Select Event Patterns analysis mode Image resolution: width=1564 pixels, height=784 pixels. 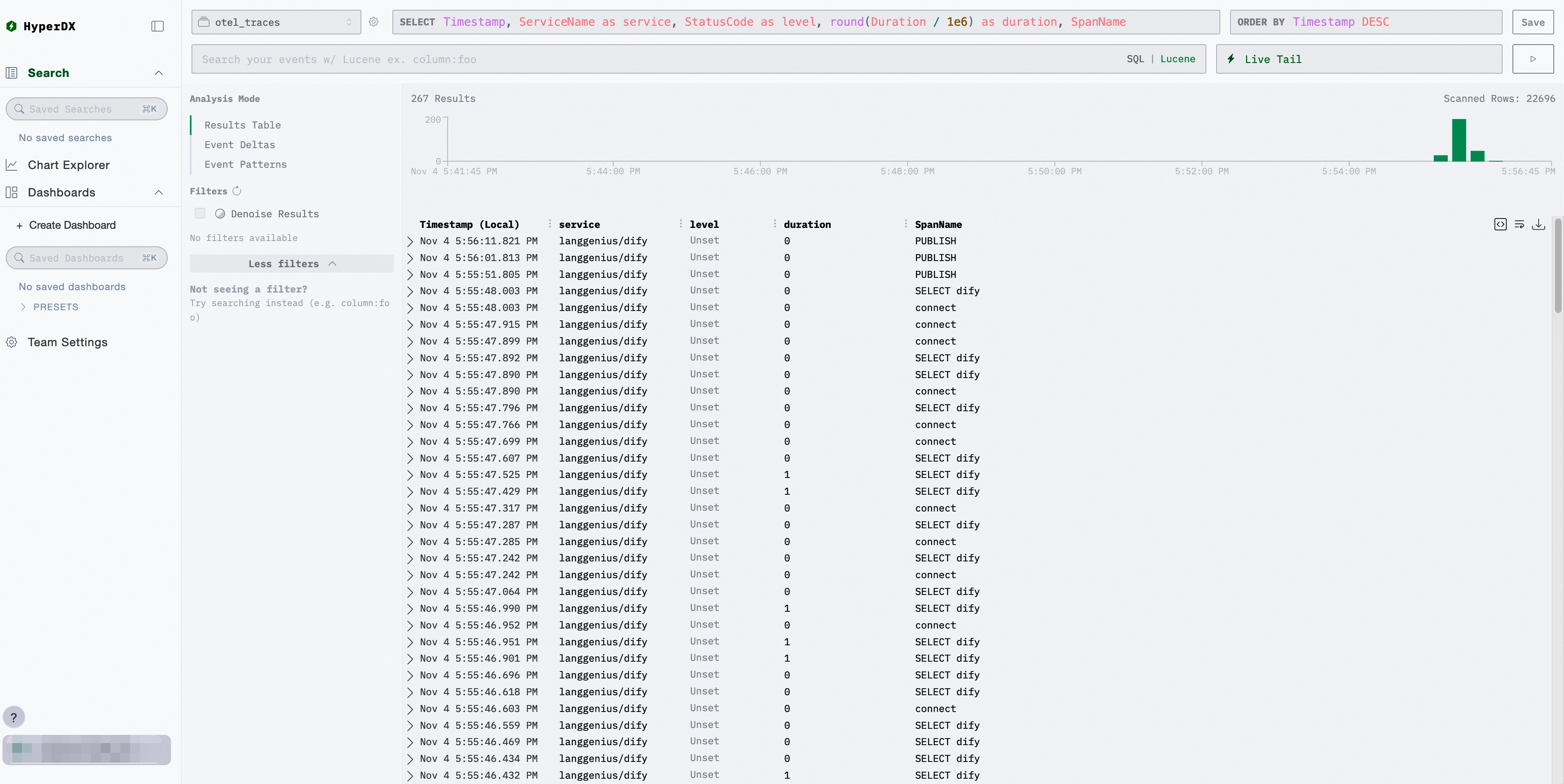pyautogui.click(x=245, y=164)
